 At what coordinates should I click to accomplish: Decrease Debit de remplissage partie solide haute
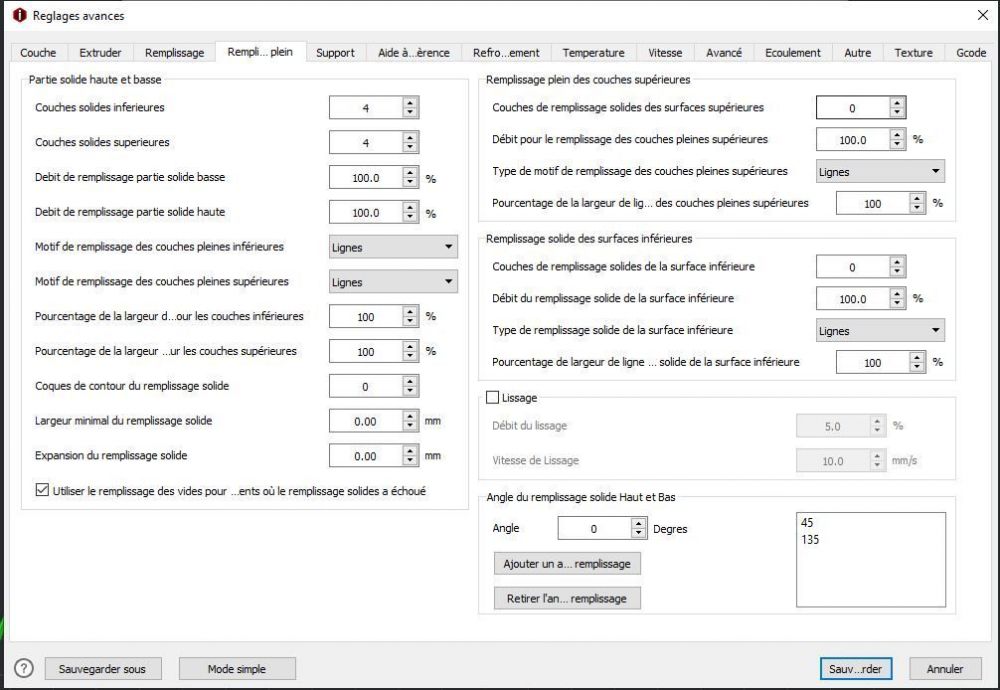410,217
